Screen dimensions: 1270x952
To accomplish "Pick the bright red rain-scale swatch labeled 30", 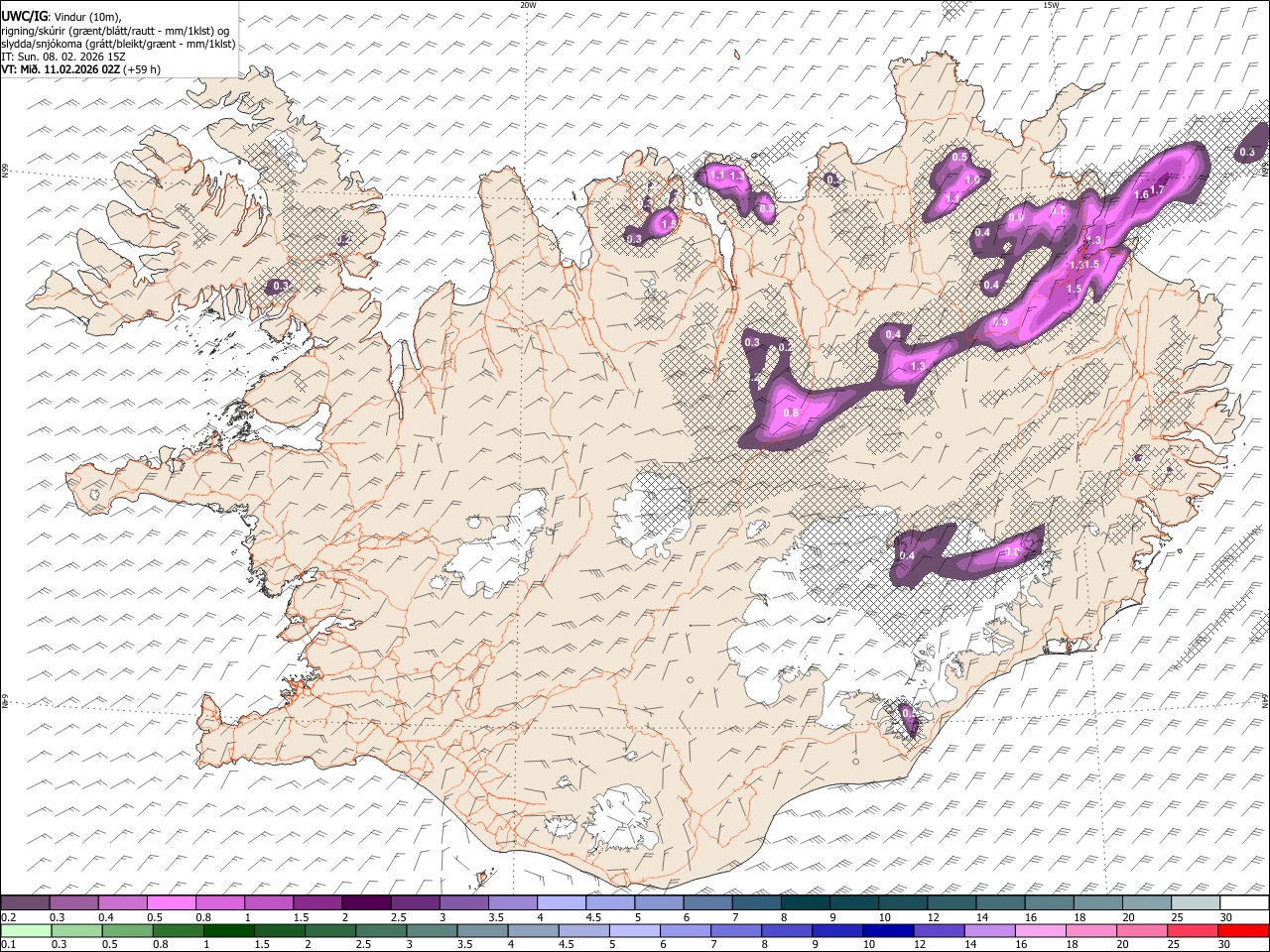I will pyautogui.click(x=1242, y=930).
